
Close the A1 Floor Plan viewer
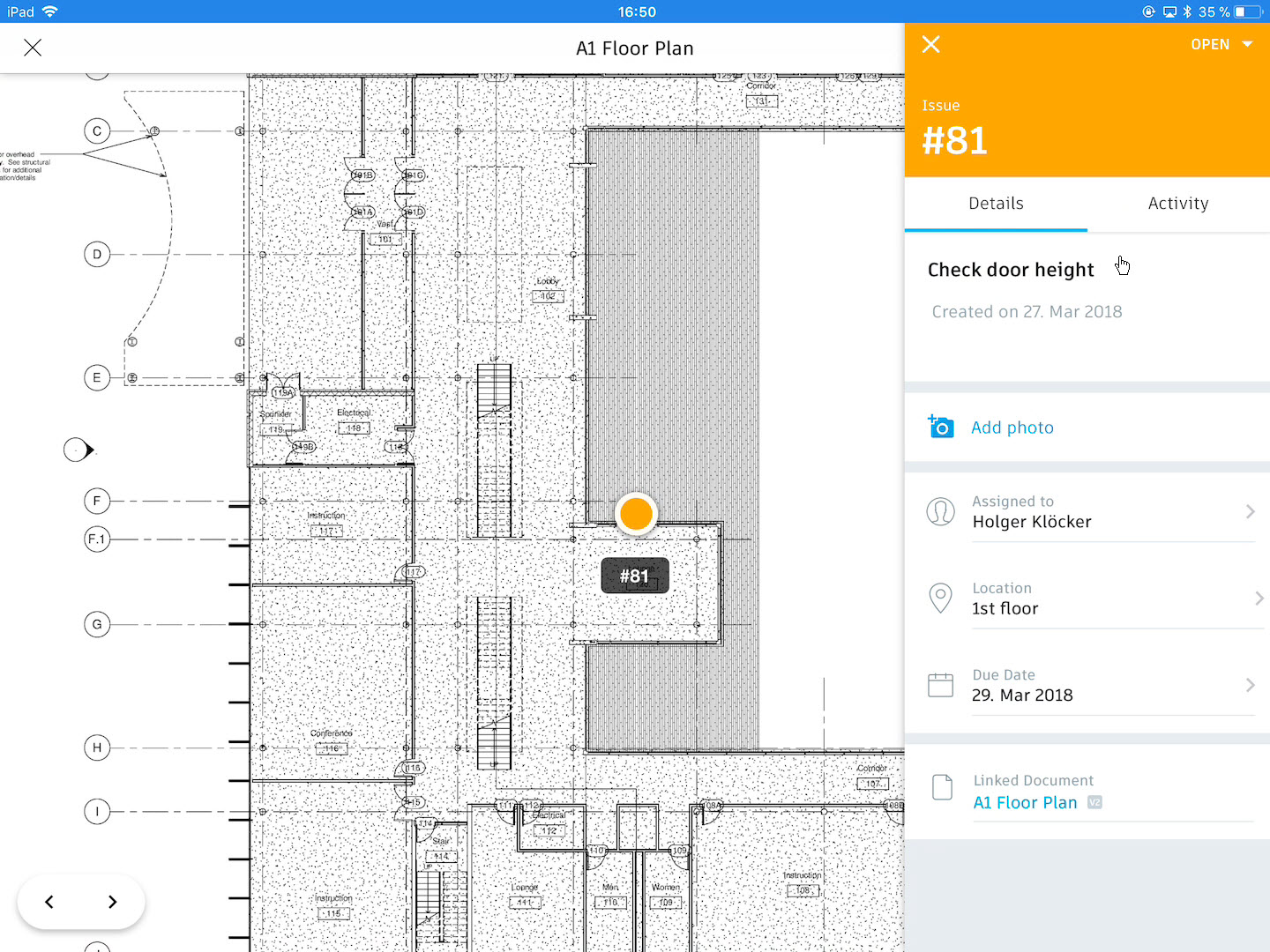tap(33, 48)
